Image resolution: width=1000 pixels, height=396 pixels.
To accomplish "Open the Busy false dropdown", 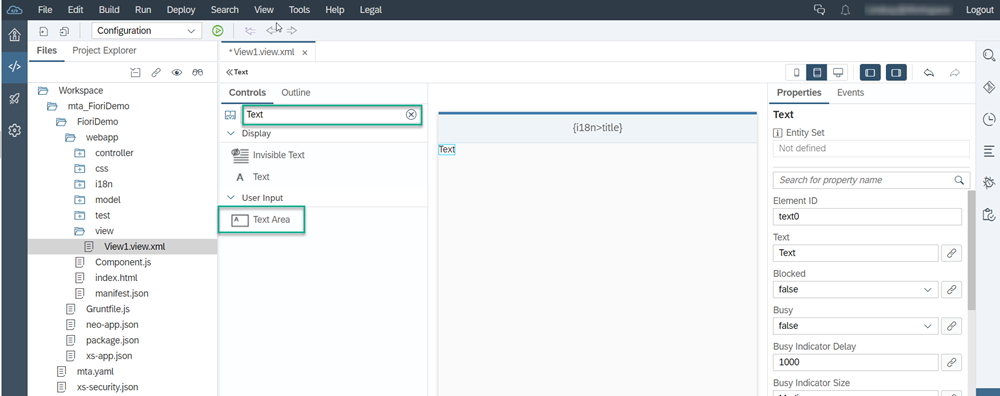I will (855, 326).
